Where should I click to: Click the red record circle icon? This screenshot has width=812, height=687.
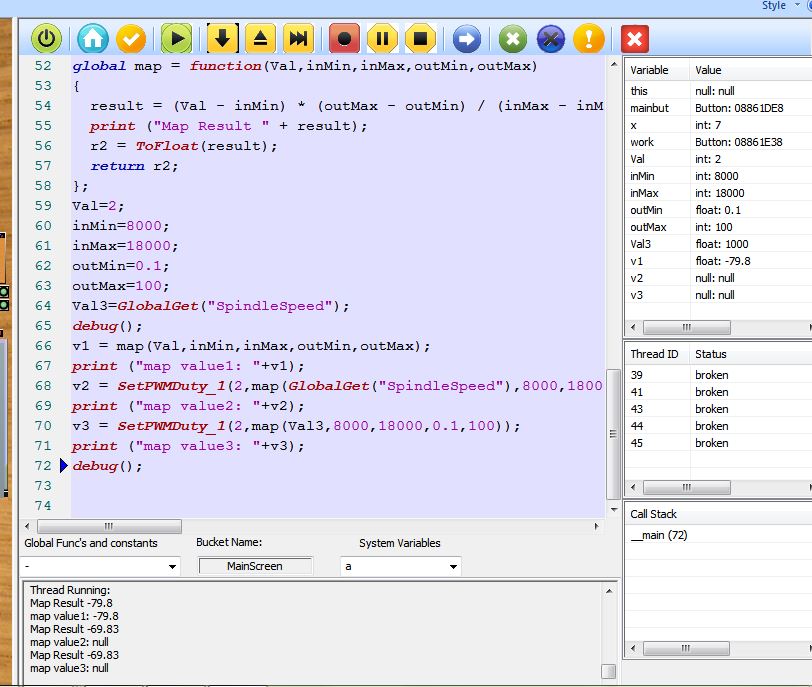(x=345, y=39)
